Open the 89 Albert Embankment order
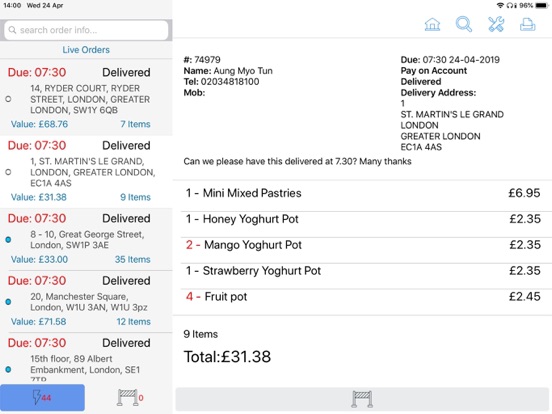 tap(86, 358)
